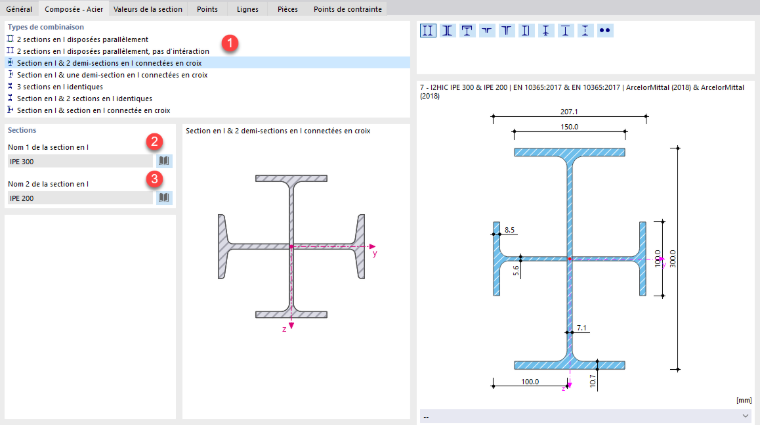Viewport: 760px width, 425px height.
Task: Select 'disposées parallèlement, pas d'intéraction' type
Action: point(207,51)
